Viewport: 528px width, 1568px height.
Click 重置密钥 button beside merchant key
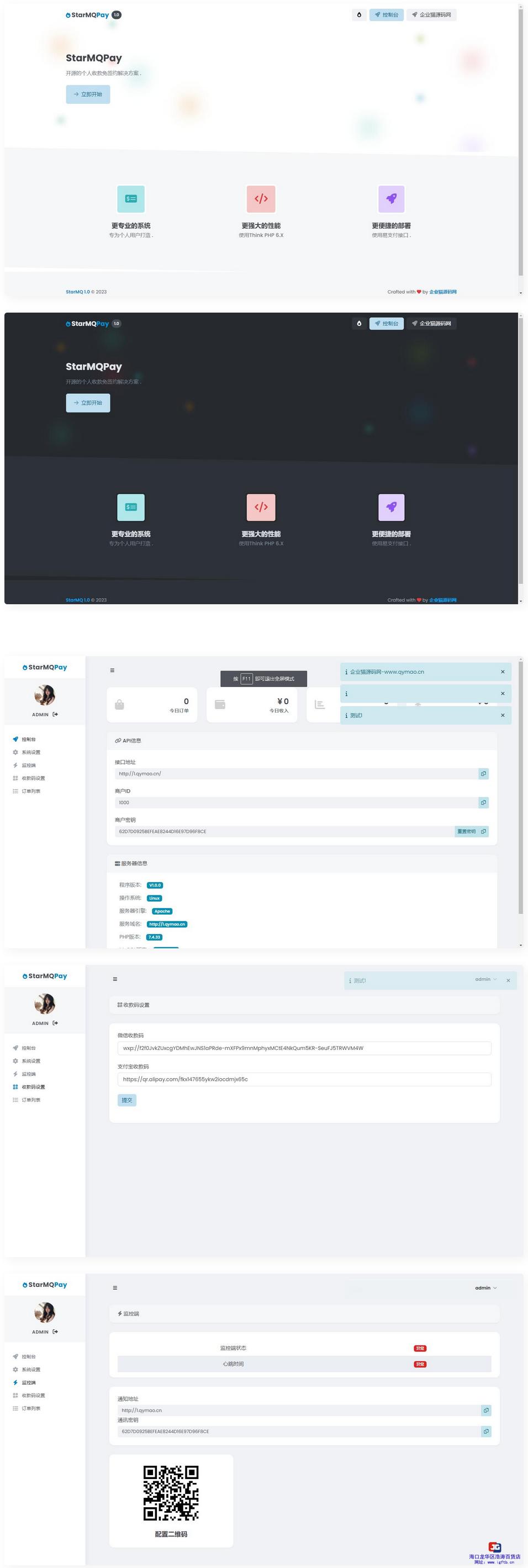[467, 831]
